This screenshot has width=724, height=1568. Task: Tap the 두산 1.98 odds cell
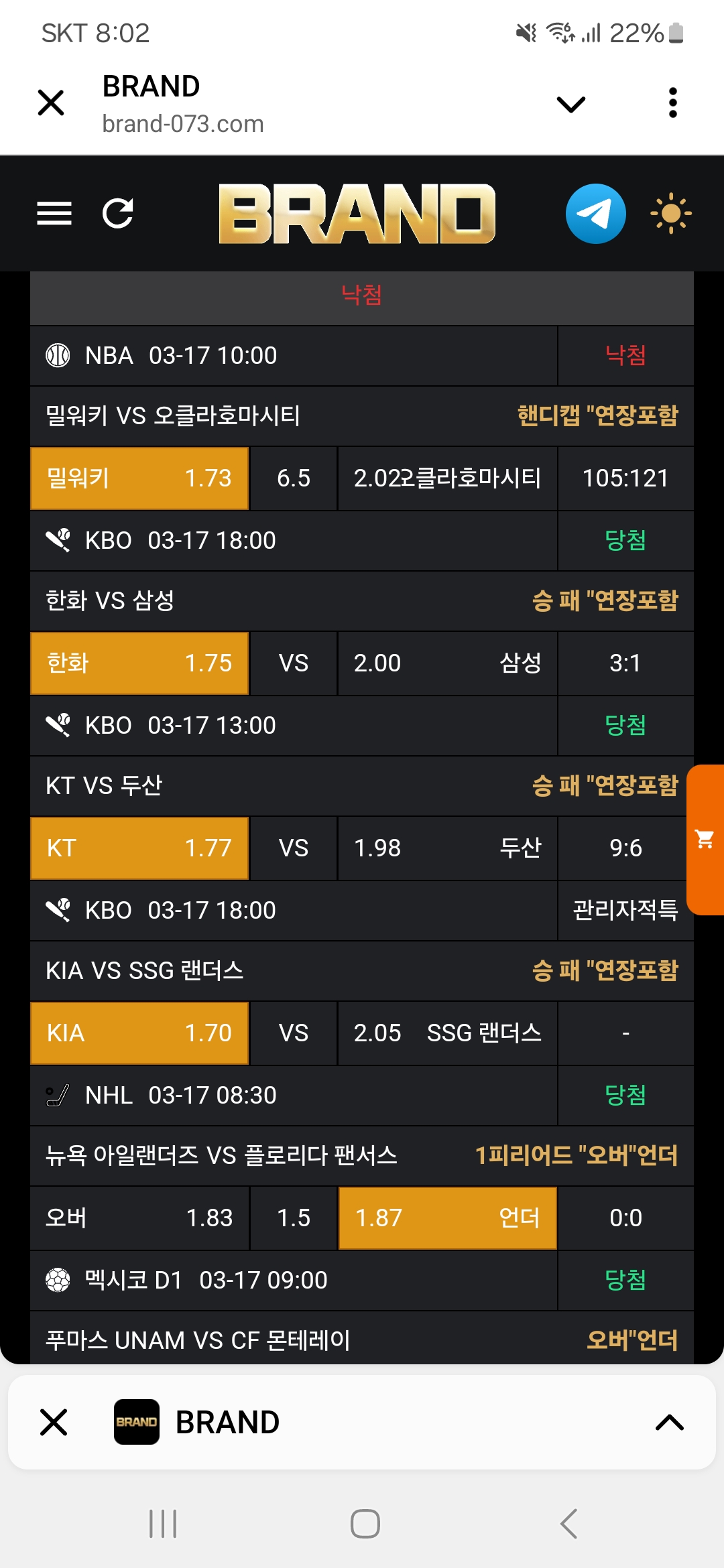[447, 848]
